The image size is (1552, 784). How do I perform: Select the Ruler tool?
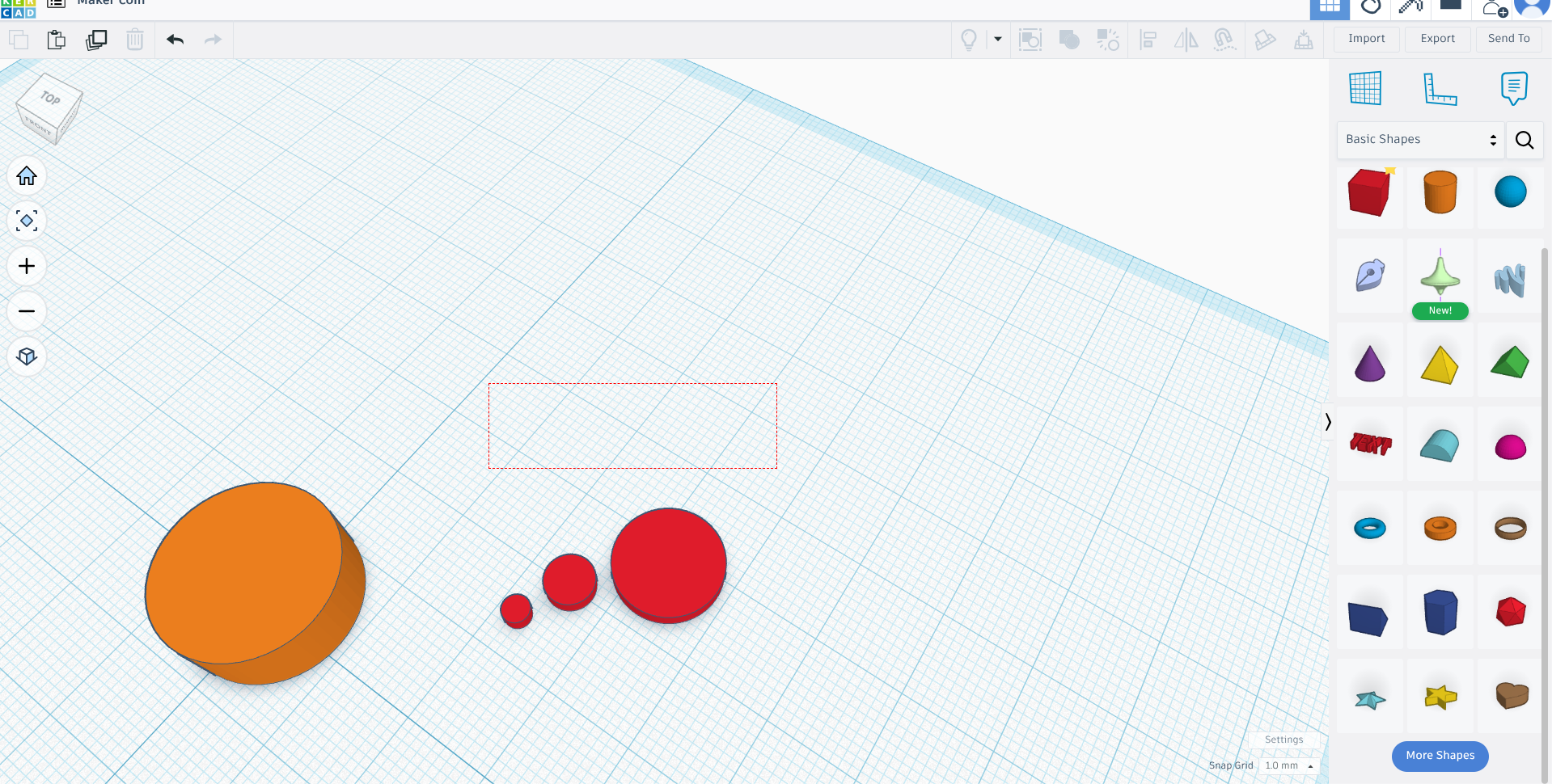(x=1440, y=88)
